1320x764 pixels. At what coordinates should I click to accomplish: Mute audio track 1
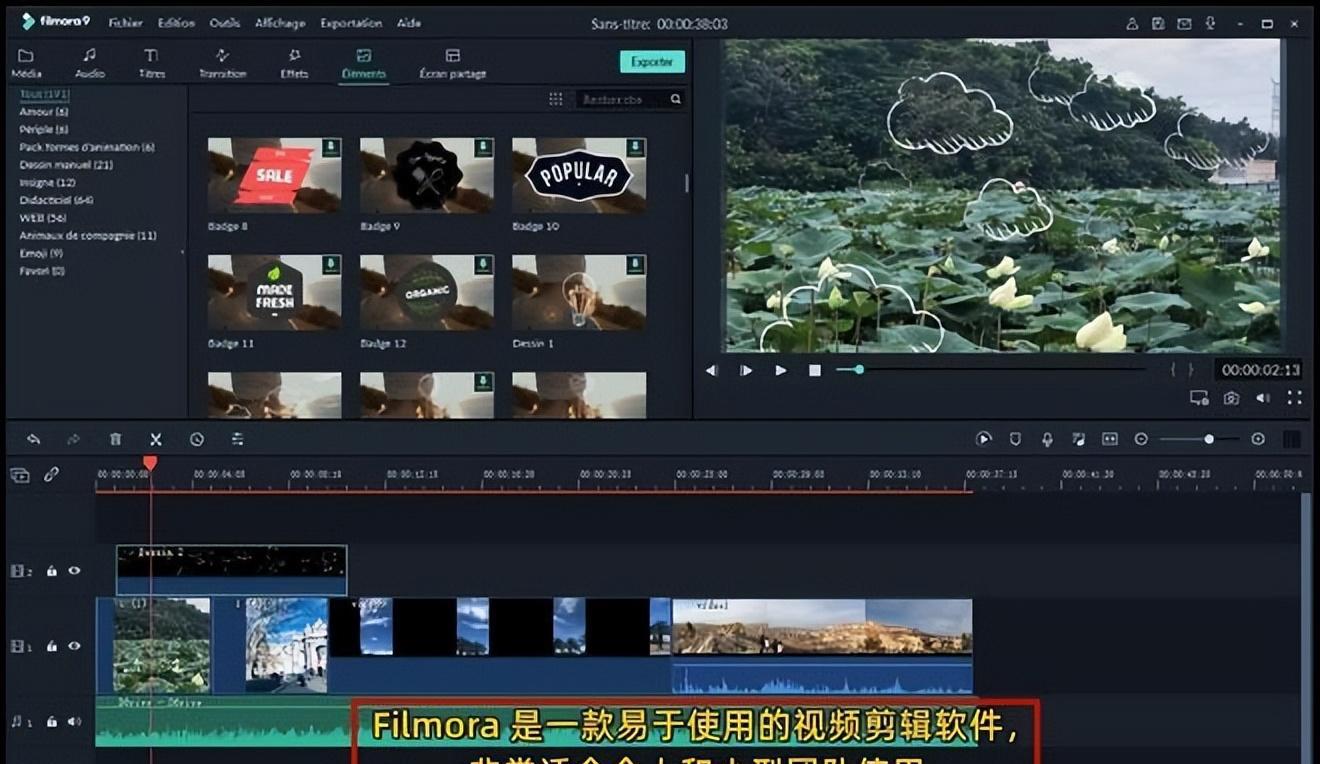tap(74, 721)
